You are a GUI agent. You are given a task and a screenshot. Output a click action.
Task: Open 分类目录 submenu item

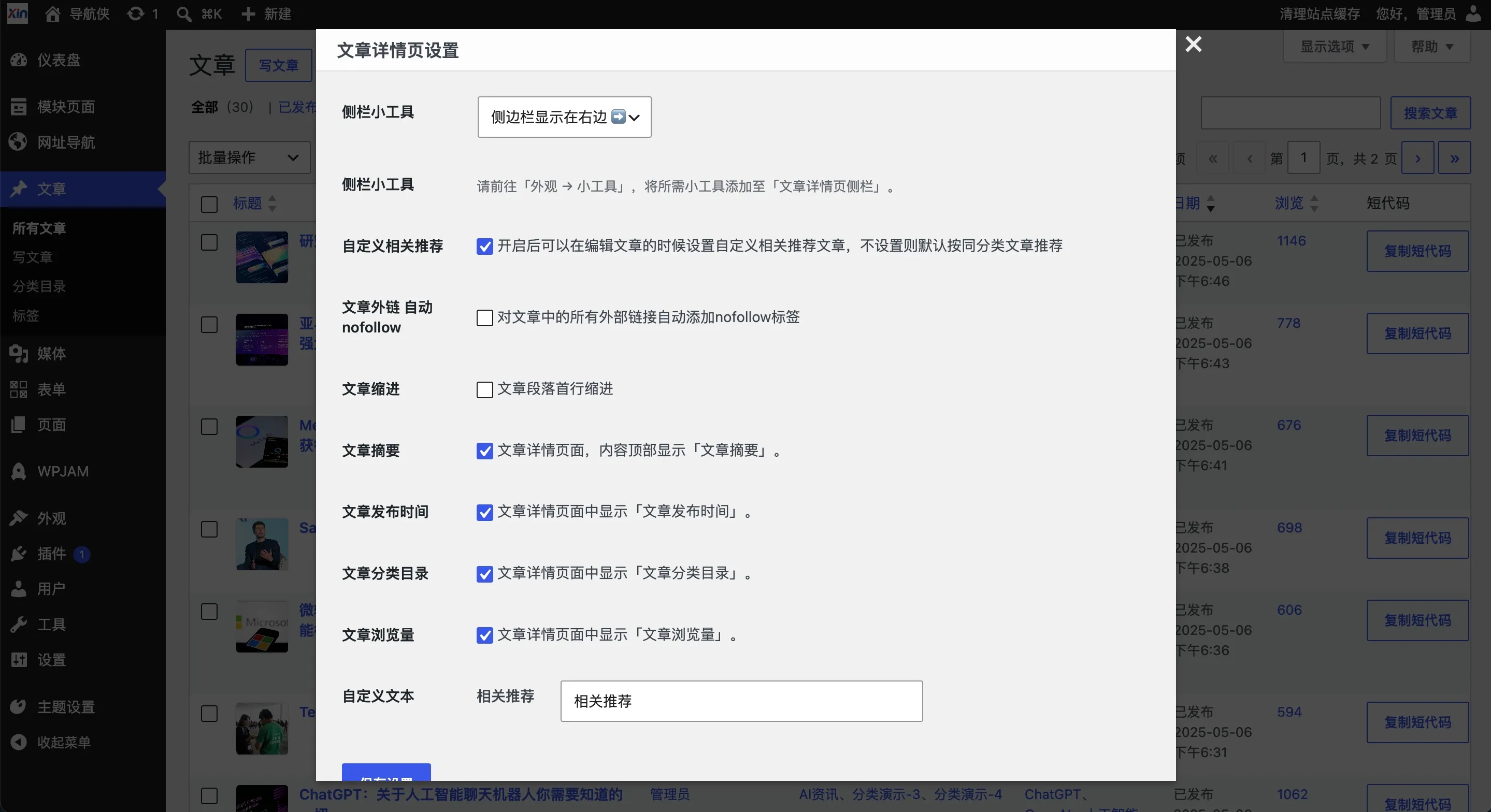(39, 286)
